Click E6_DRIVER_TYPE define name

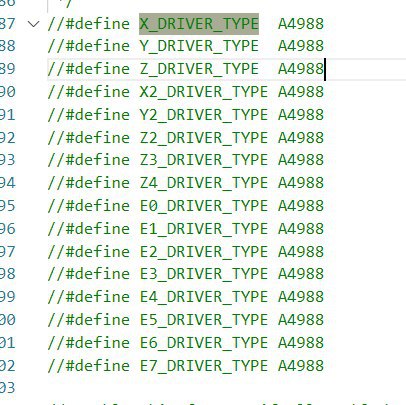pyautogui.click(x=204, y=343)
